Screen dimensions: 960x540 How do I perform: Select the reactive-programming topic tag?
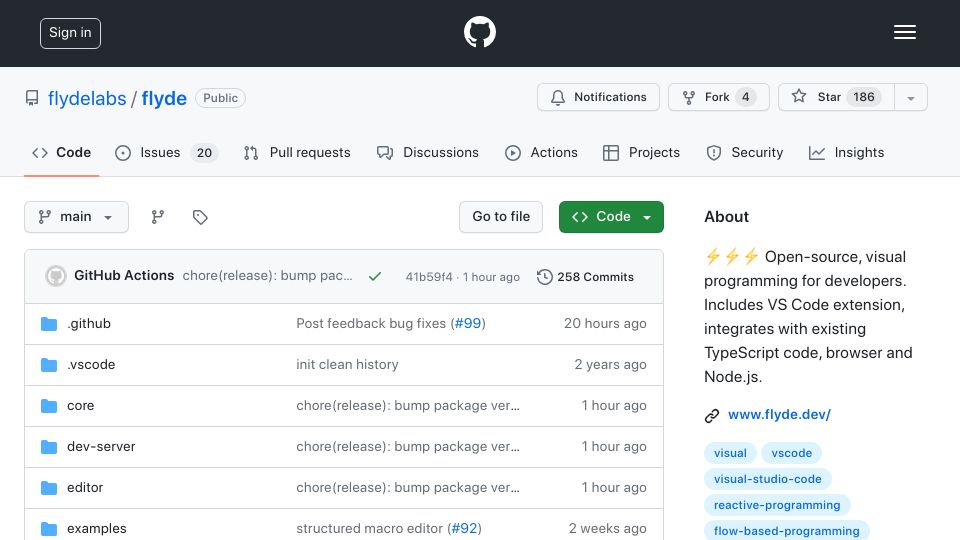(777, 505)
